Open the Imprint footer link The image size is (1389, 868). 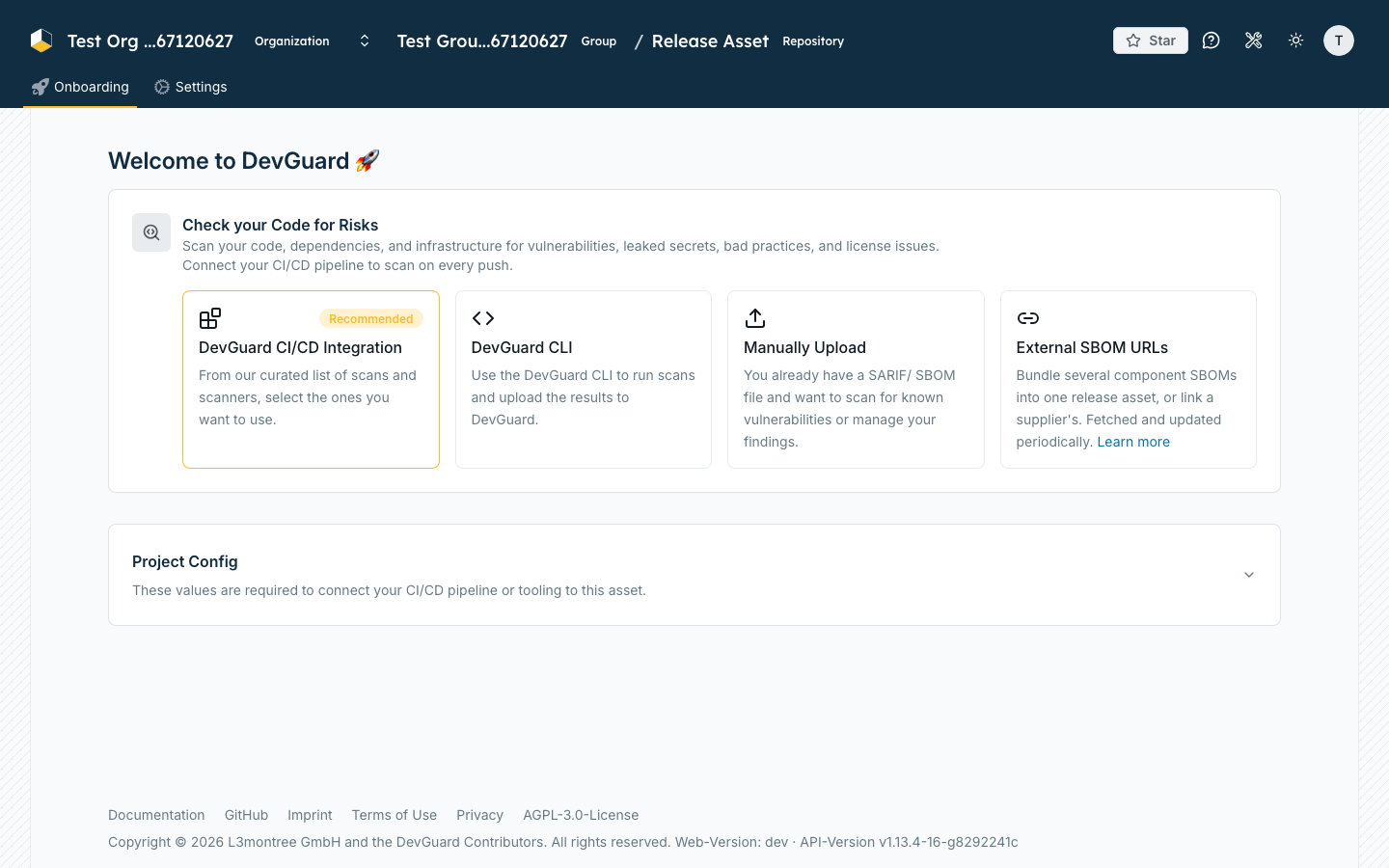tap(310, 815)
